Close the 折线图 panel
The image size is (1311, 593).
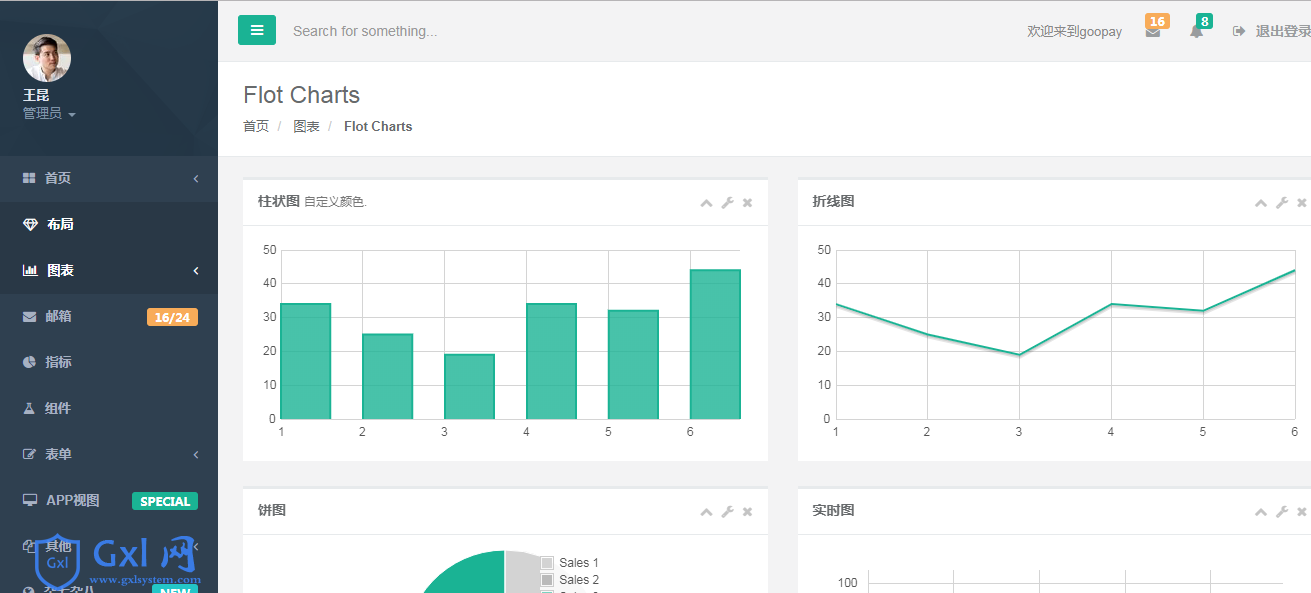(x=1302, y=203)
